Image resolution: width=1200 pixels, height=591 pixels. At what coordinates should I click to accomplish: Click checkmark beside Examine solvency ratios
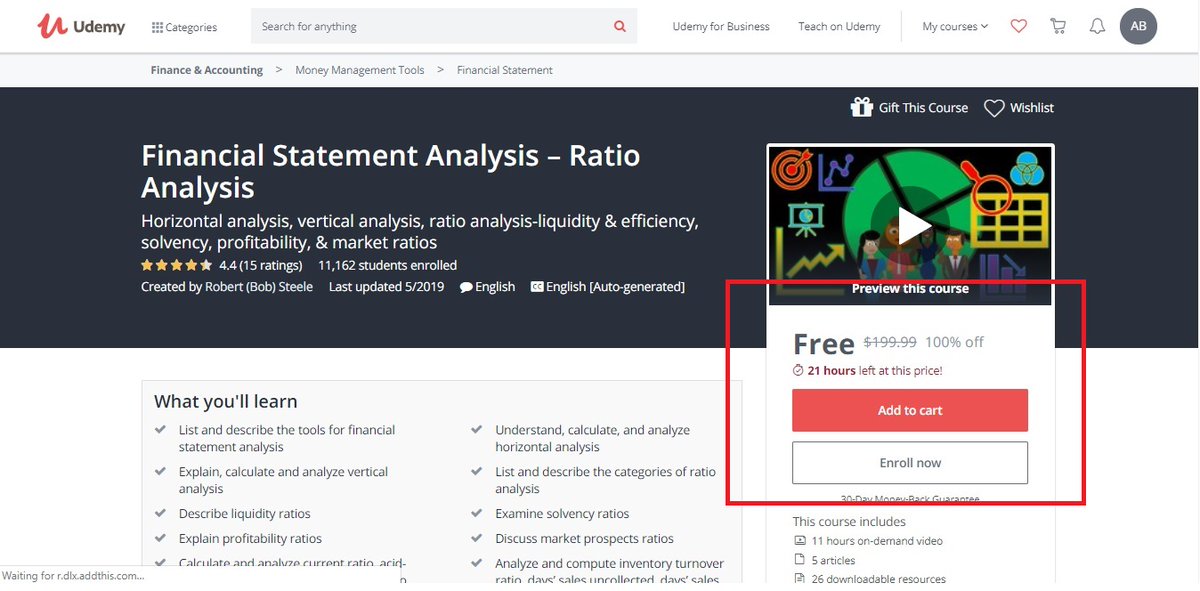click(x=477, y=513)
